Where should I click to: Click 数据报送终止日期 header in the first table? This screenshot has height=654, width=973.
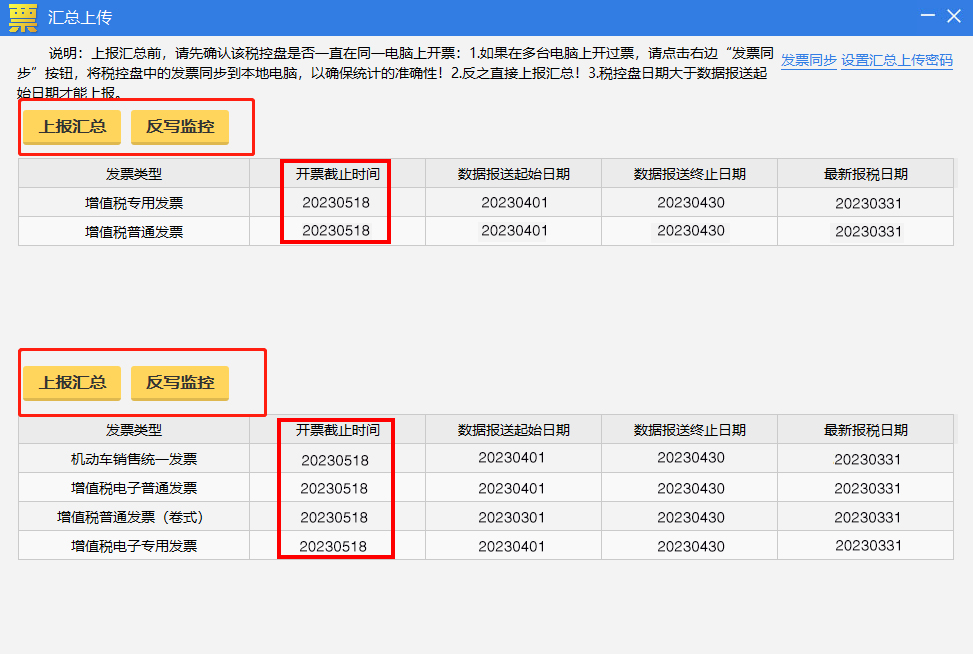[689, 174]
